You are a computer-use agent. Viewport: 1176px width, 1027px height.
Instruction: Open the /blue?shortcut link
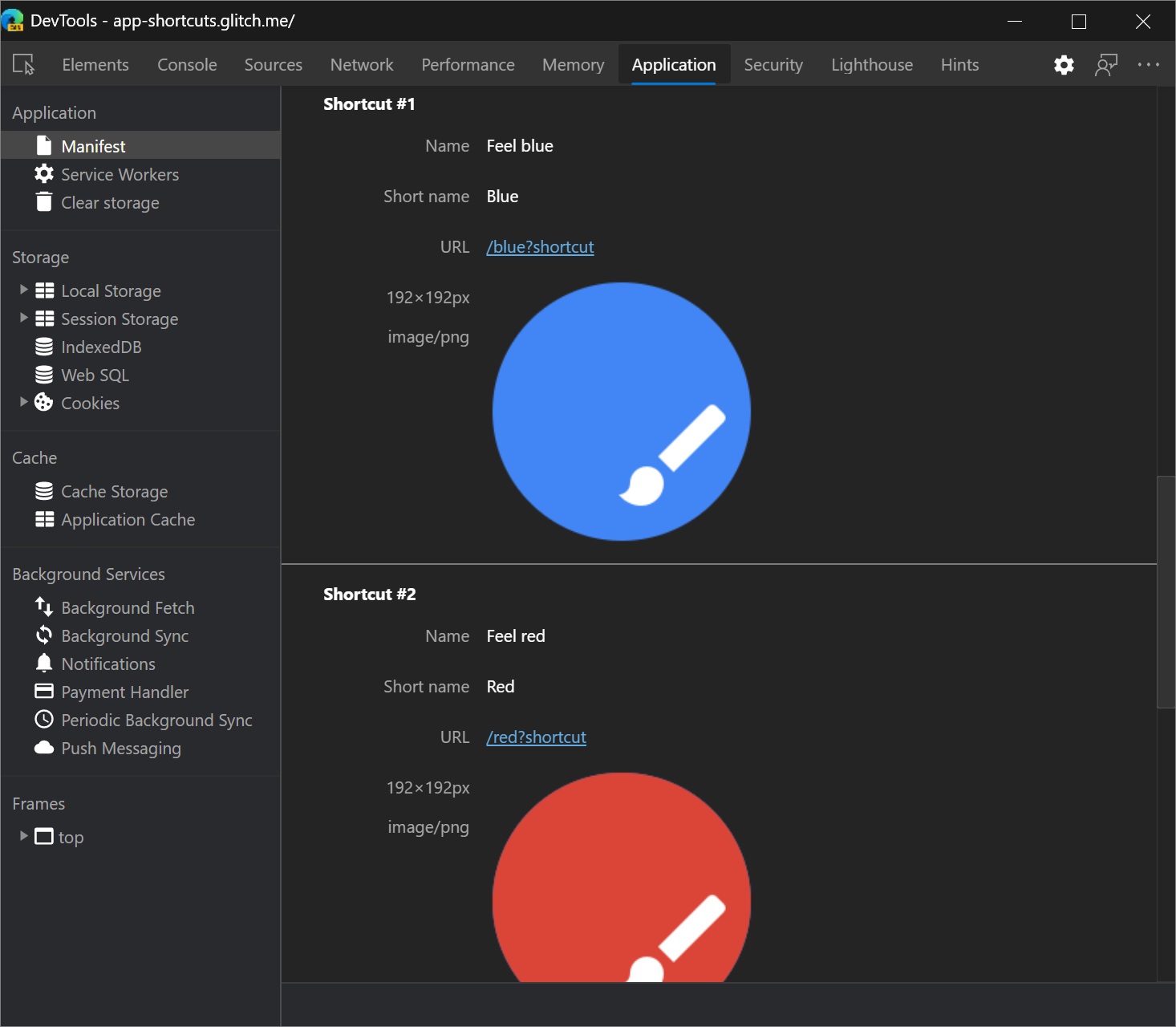coord(540,246)
